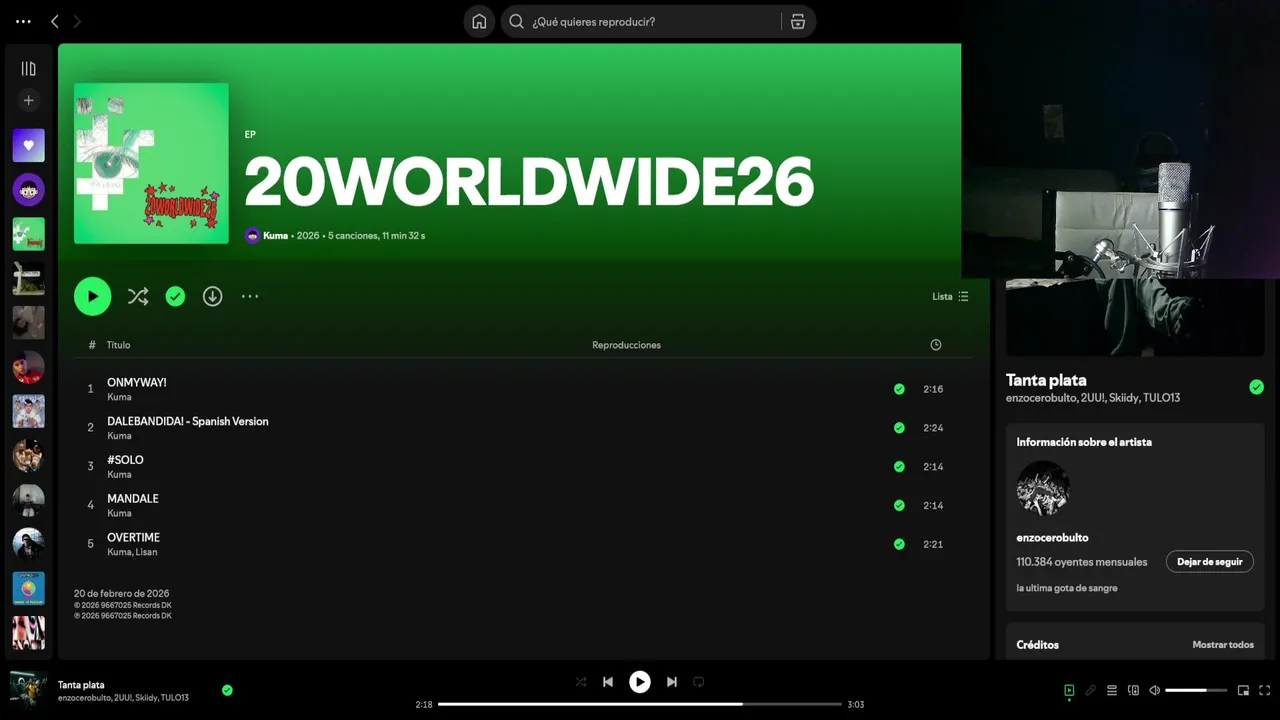Open the miniplayer icon
This screenshot has width=1280, height=720.
point(1243,690)
